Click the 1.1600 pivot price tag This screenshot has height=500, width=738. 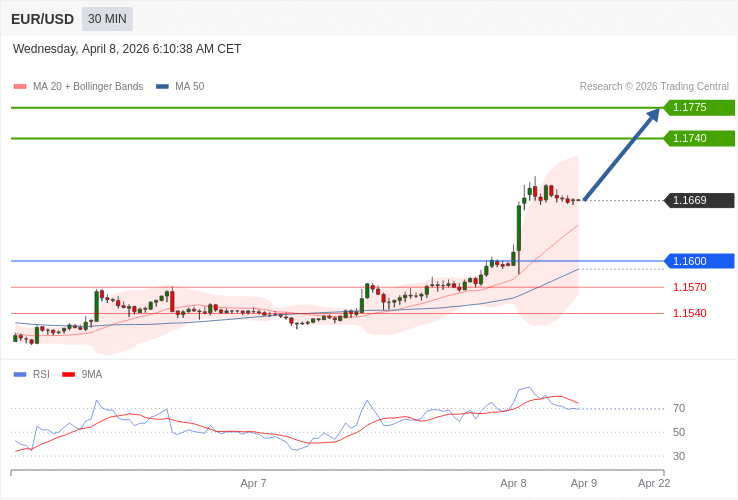click(699, 261)
